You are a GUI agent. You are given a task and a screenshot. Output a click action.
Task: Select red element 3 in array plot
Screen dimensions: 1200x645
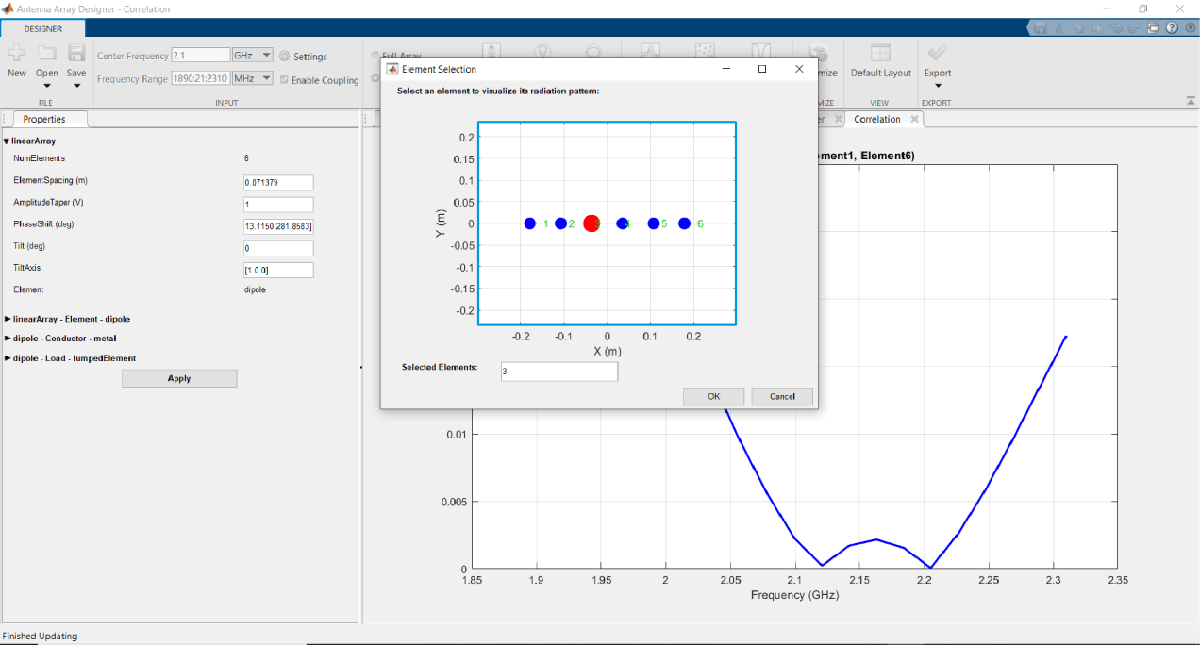(x=591, y=223)
